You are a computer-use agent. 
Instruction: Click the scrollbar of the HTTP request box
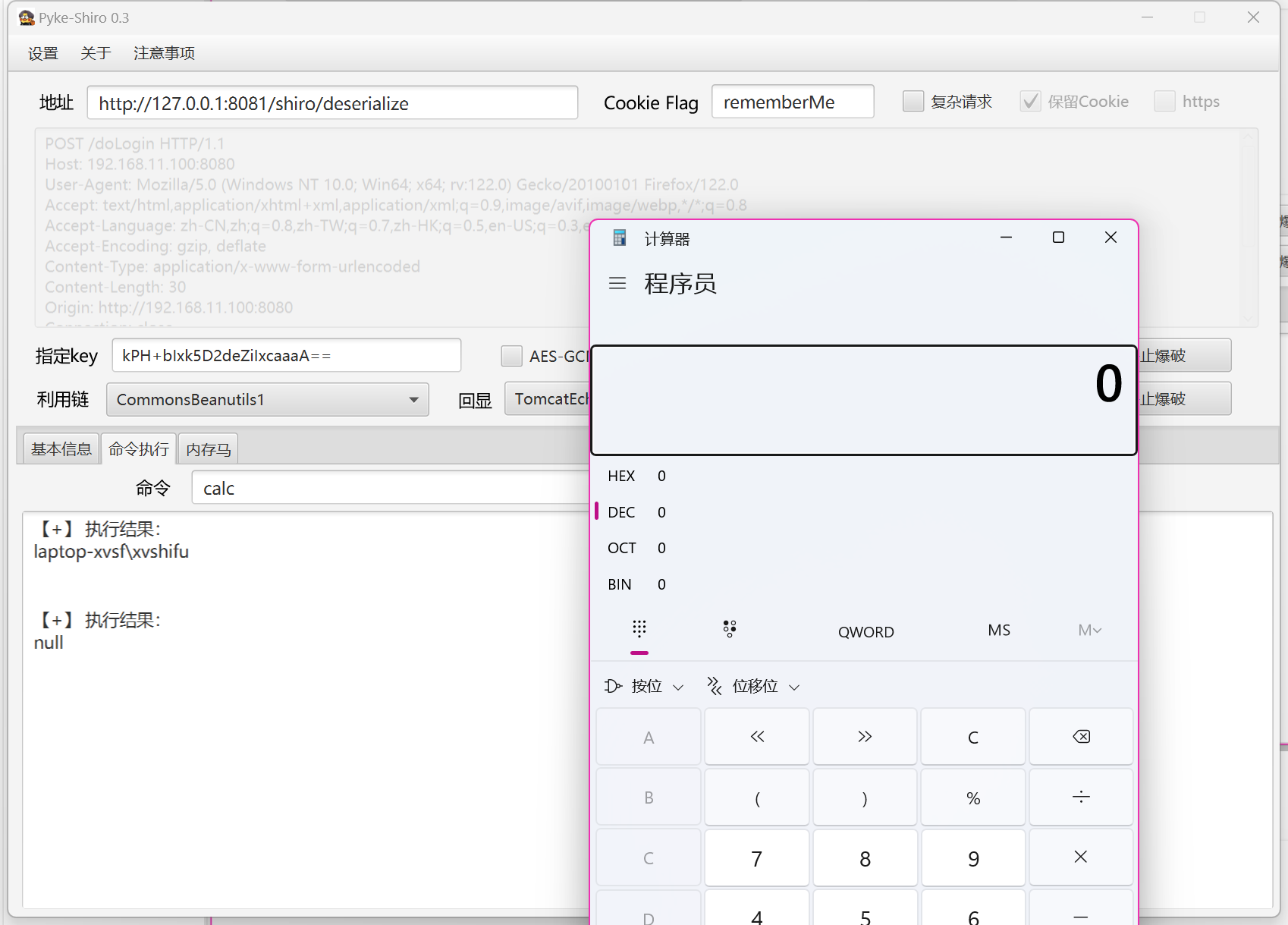pyautogui.click(x=1248, y=228)
